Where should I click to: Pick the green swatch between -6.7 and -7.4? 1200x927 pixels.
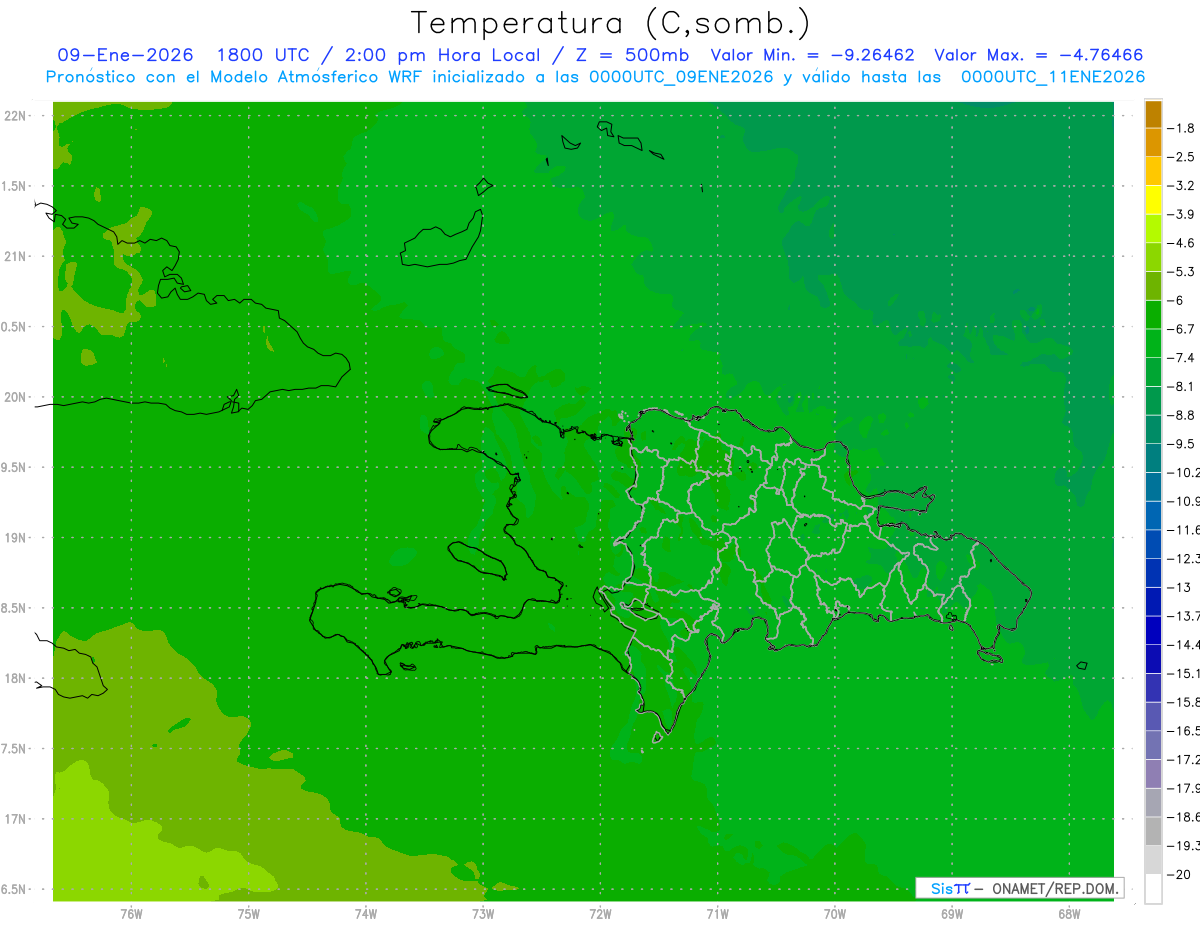point(1153,343)
